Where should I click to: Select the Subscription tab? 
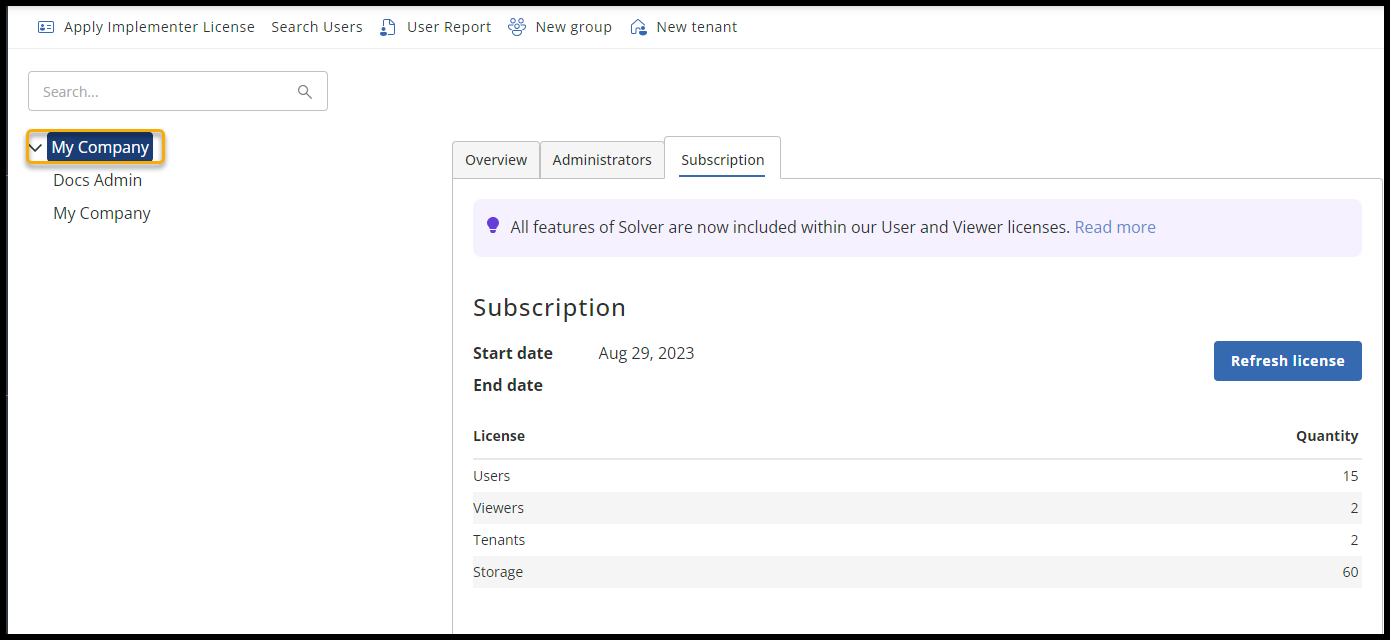click(722, 160)
